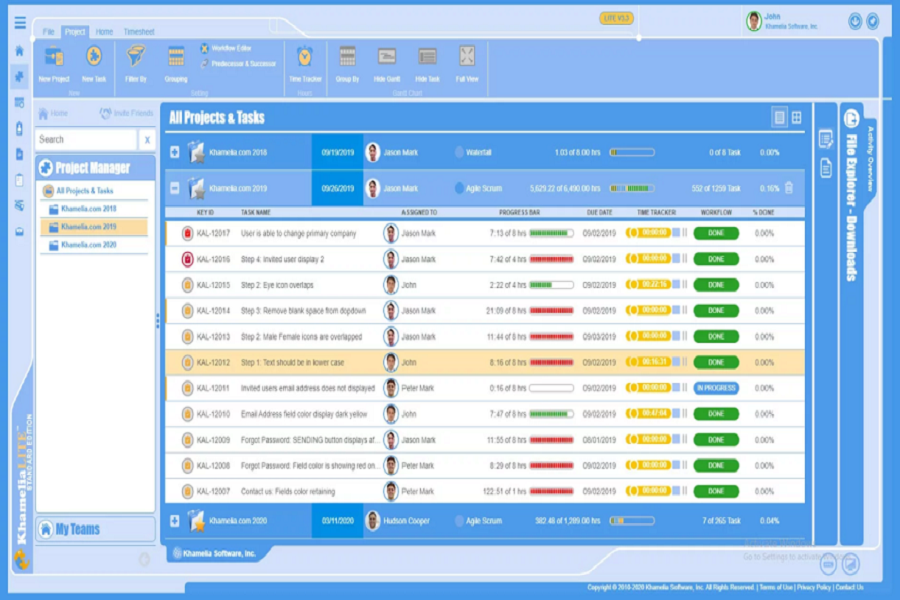The height and width of the screenshot is (600, 900).
Task: Expand the My Teams panel
Action: [x=95, y=529]
